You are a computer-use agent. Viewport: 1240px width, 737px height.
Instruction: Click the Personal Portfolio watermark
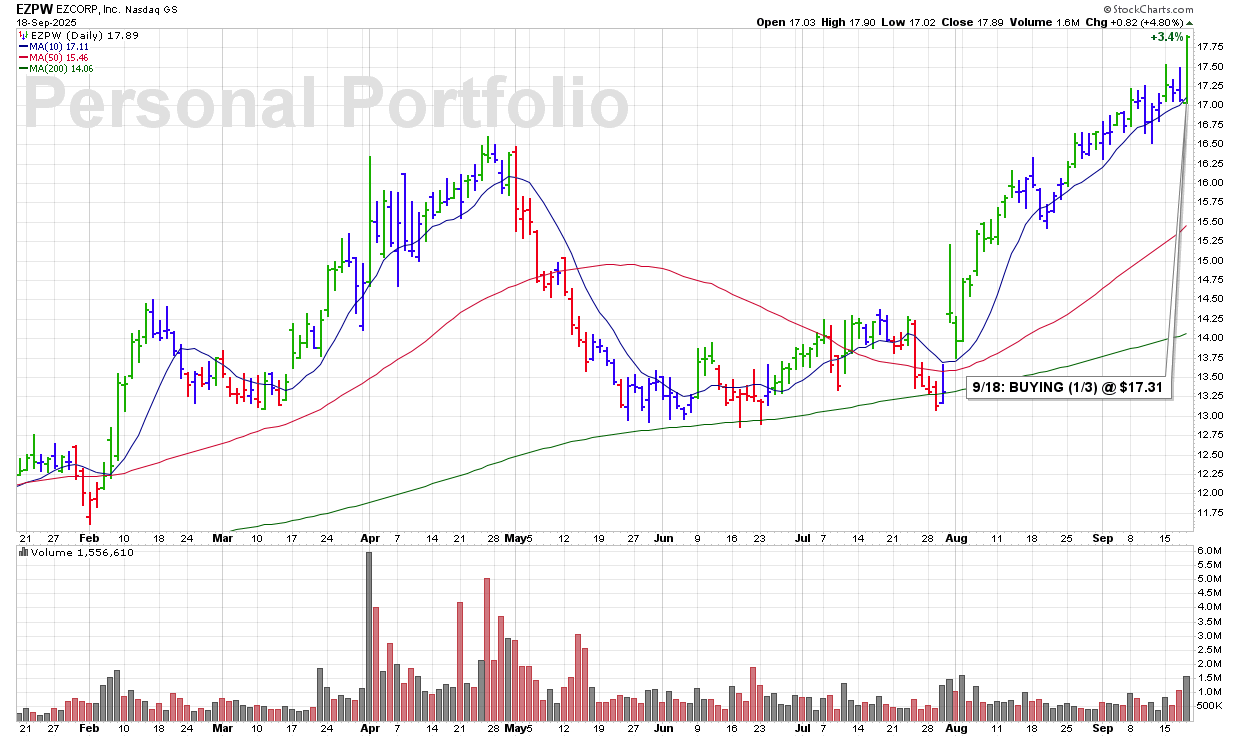click(x=326, y=104)
